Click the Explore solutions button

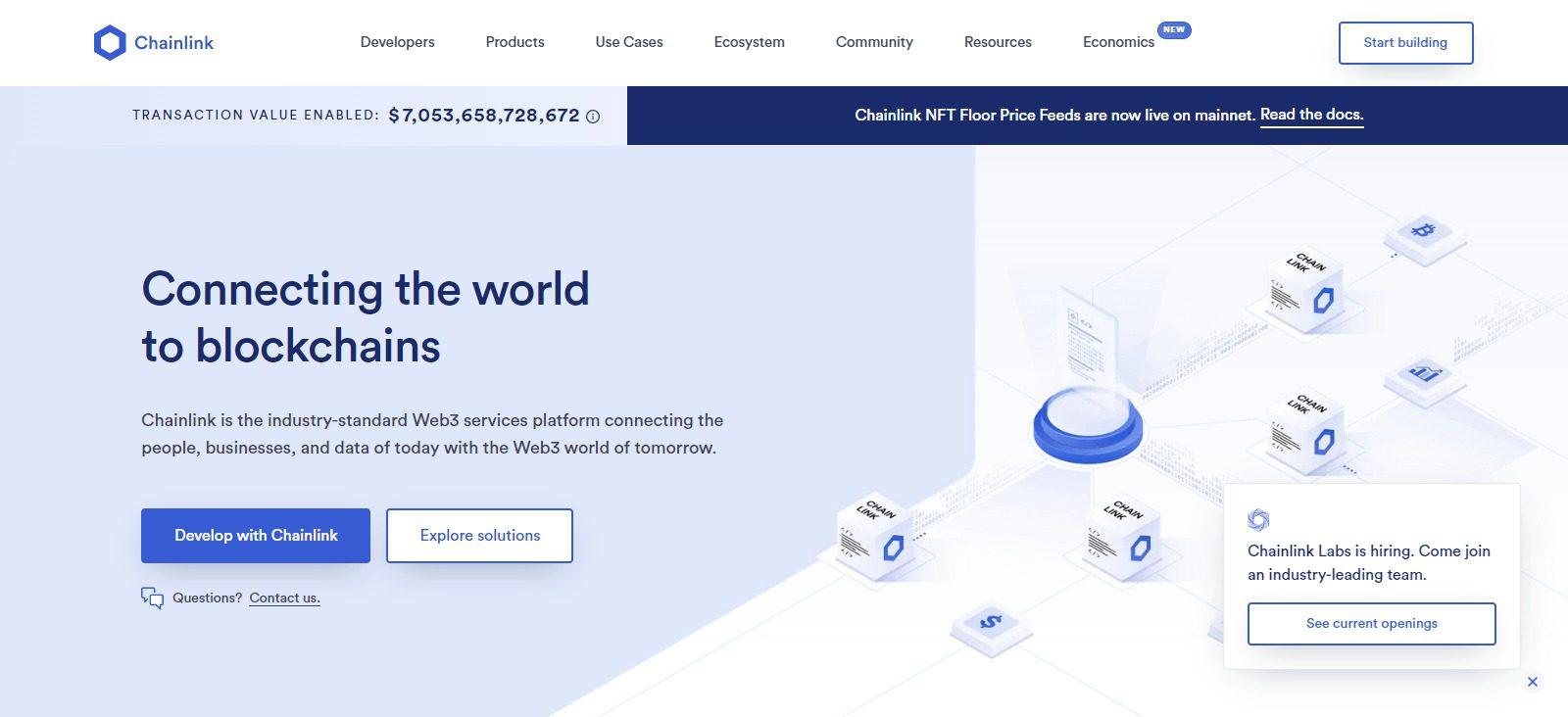pyautogui.click(x=479, y=536)
